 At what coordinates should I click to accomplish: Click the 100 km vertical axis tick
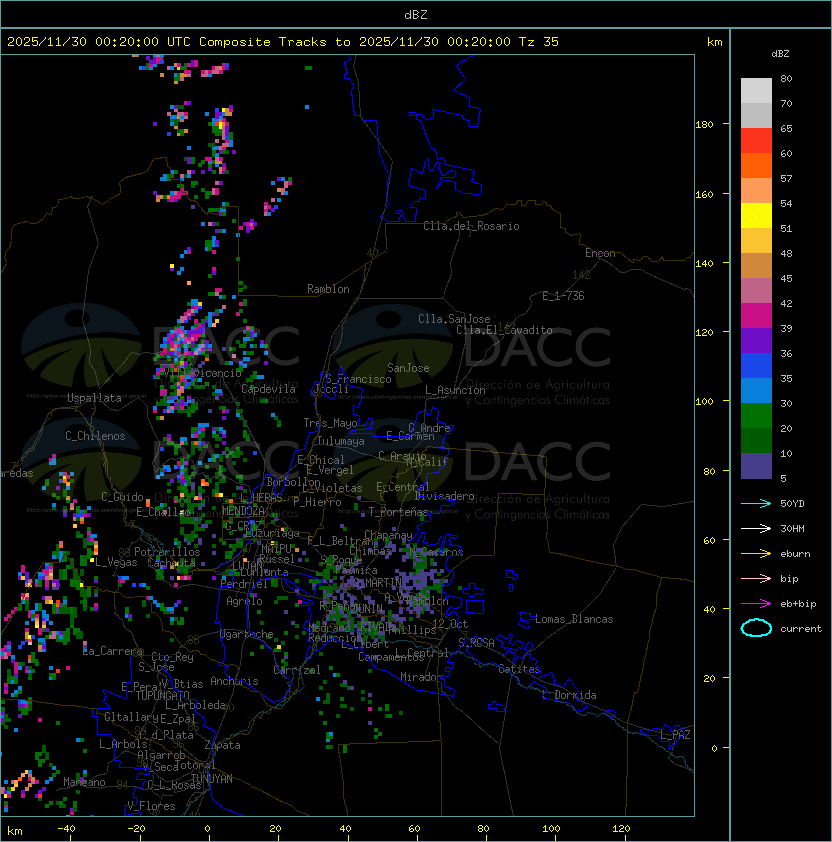pos(704,402)
